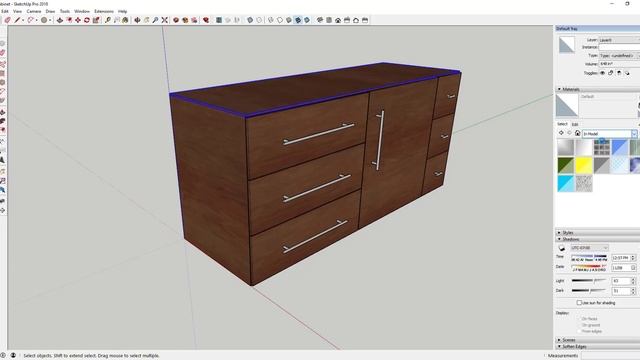Enable Use sun for shading

click(579, 303)
